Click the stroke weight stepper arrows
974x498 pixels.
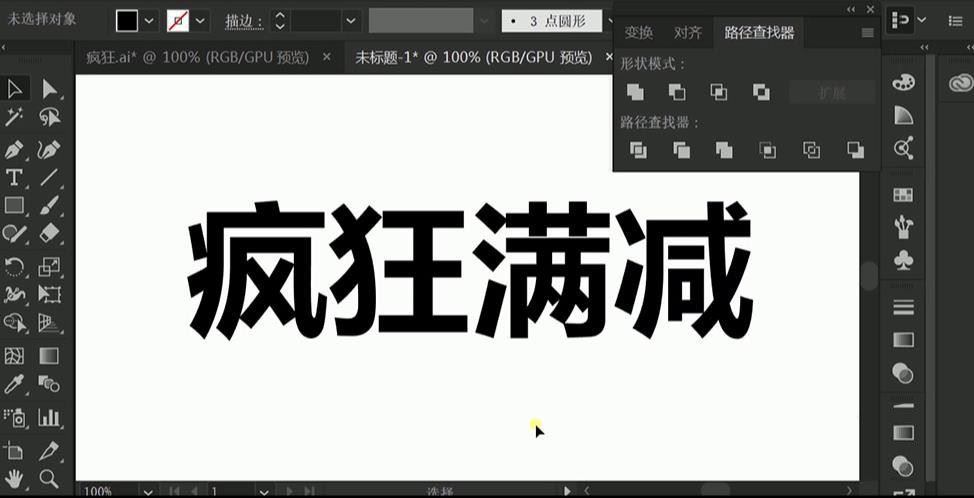[x=280, y=21]
